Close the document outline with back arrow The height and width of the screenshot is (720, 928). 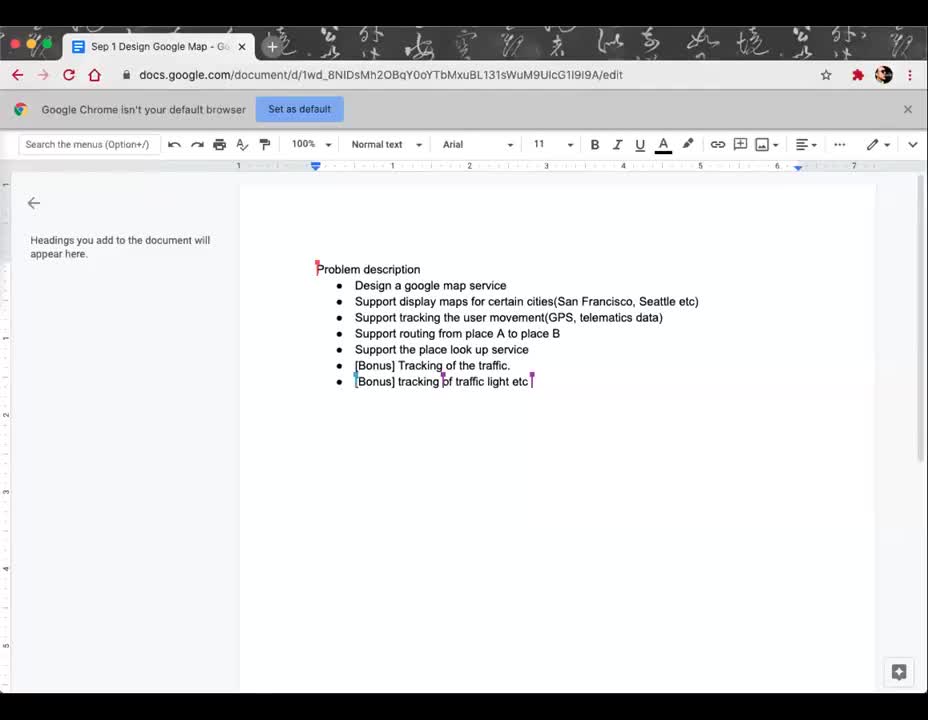coord(34,204)
